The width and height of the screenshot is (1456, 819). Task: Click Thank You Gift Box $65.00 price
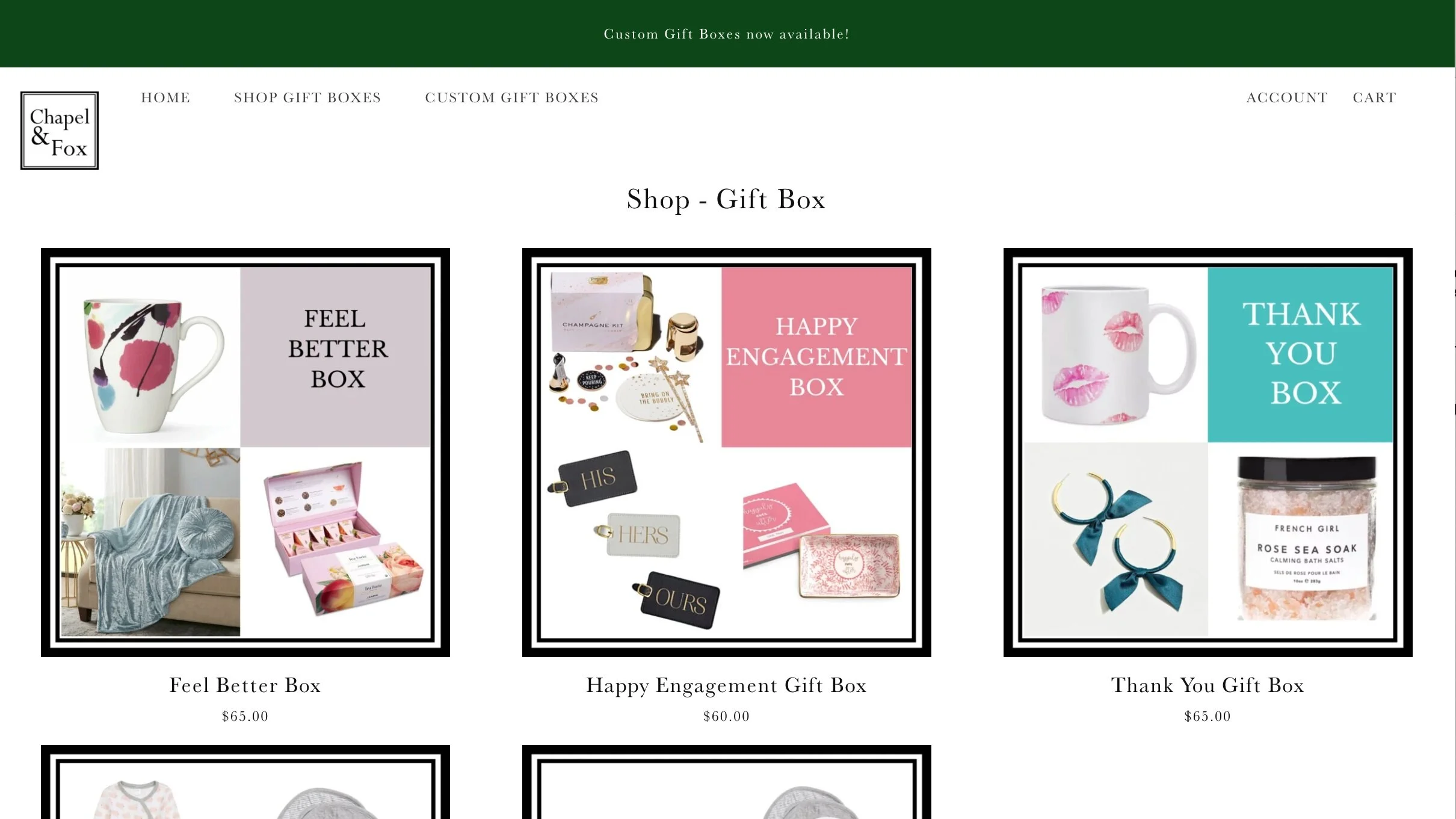[x=1208, y=716]
